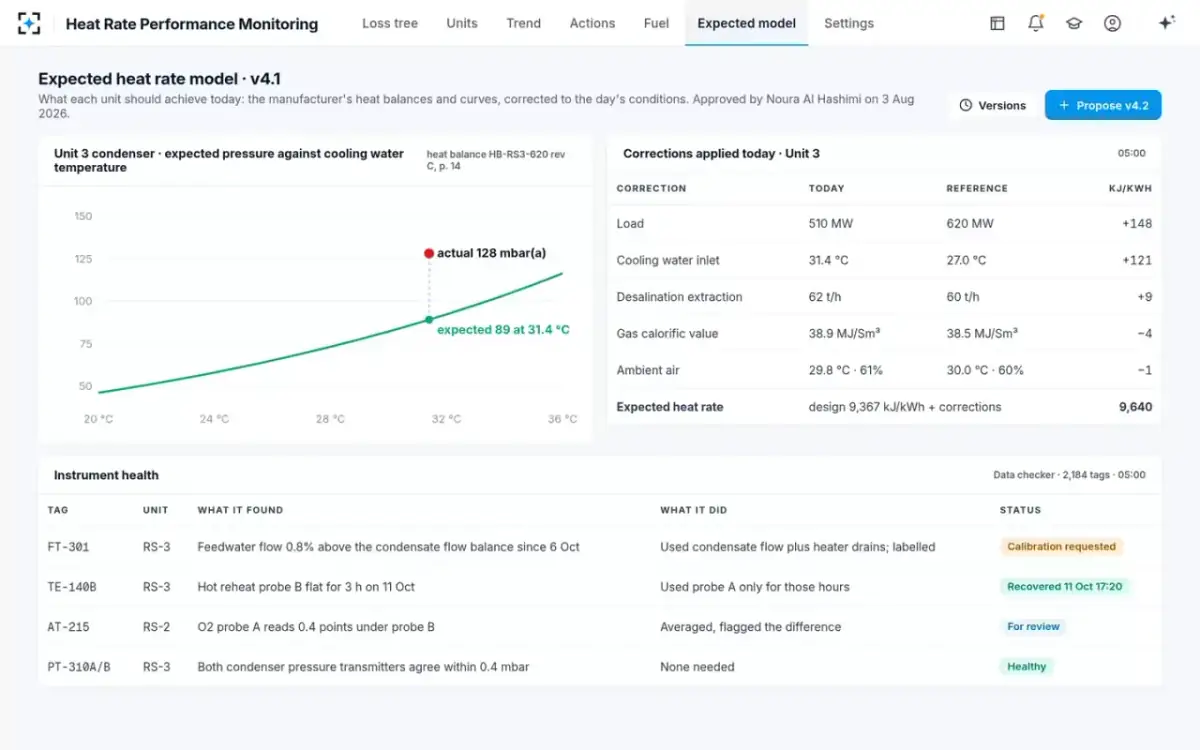Click the Recovered 11 Oct 17:20 badge
Image resolution: width=1200 pixels, height=750 pixels.
(x=1065, y=587)
